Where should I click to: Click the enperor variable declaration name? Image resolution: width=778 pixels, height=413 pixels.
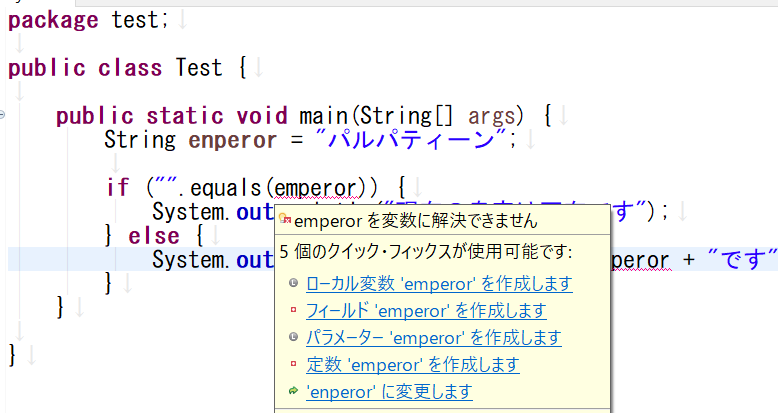click(231, 140)
